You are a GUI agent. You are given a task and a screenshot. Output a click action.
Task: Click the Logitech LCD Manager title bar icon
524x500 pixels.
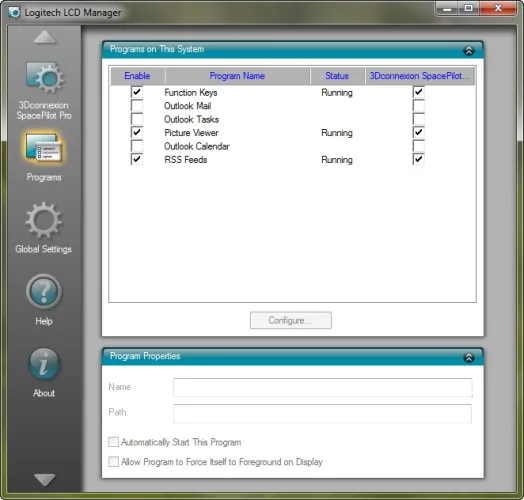(x=14, y=13)
